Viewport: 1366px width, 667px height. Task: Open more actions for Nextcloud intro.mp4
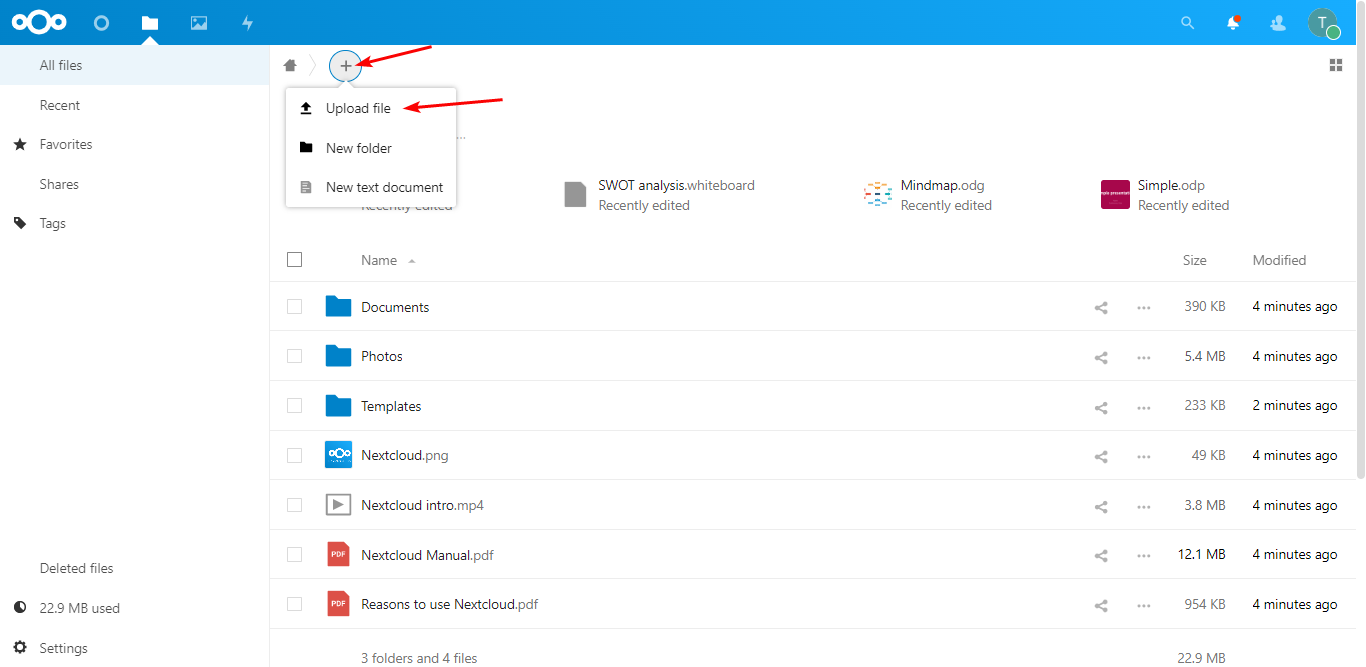click(1144, 505)
